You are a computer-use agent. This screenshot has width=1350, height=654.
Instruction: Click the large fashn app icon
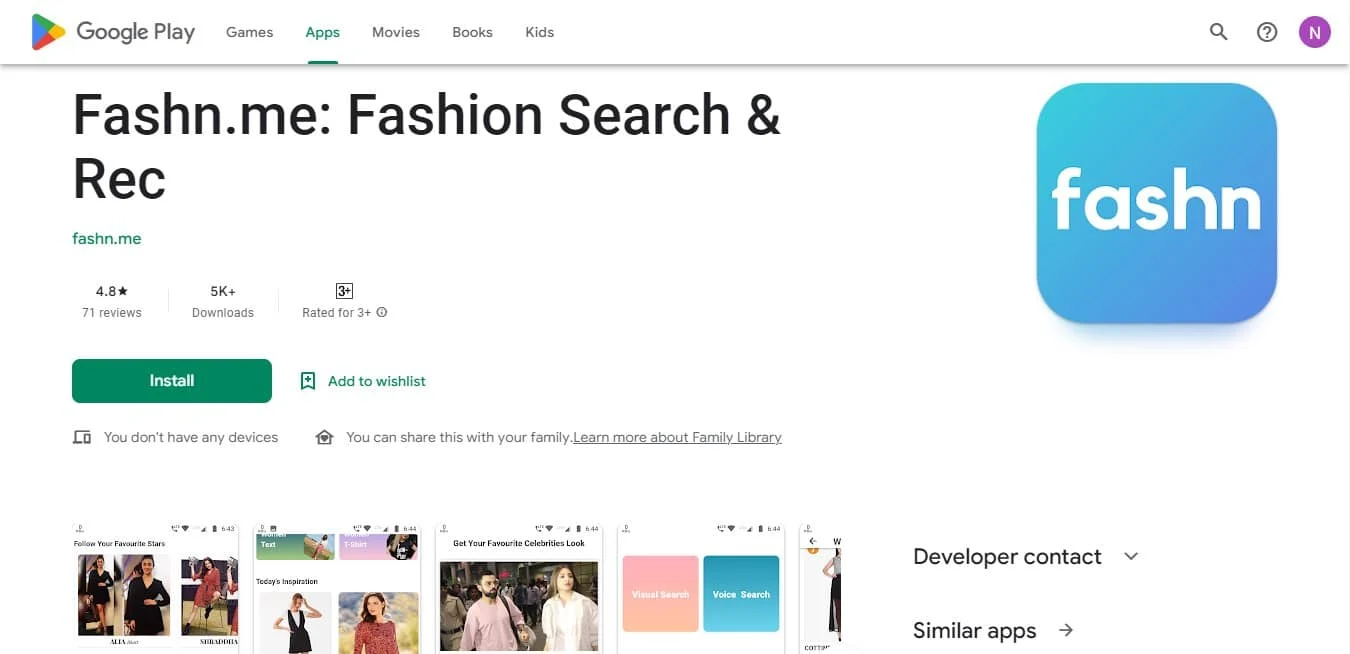[1157, 203]
